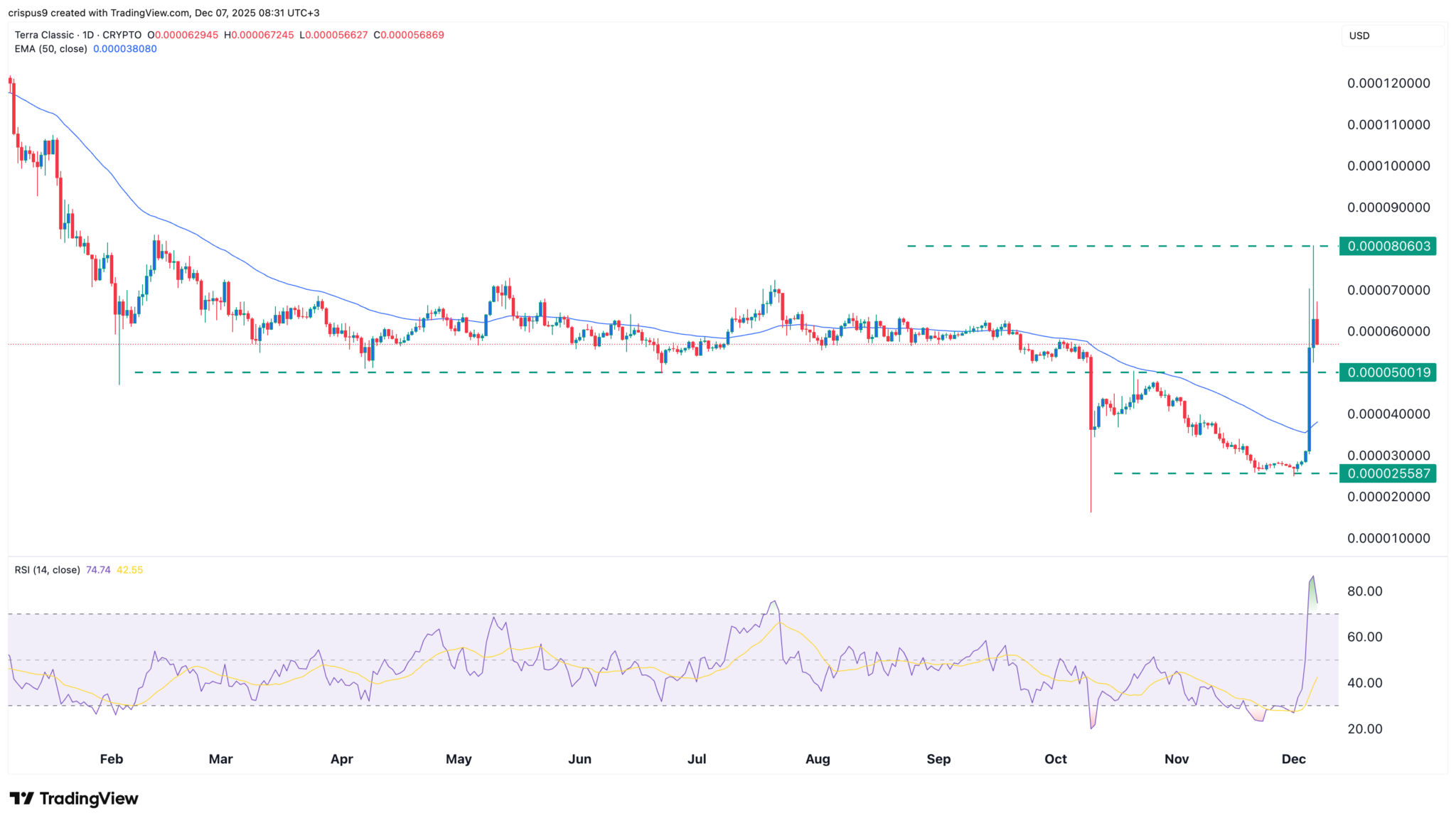Click the TradingView logo icon

pyautogui.click(x=21, y=798)
